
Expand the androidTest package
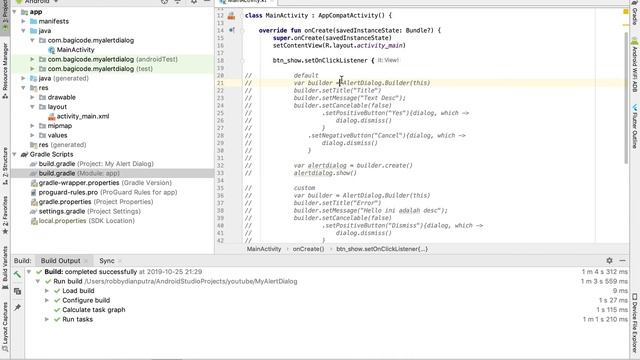click(33, 59)
